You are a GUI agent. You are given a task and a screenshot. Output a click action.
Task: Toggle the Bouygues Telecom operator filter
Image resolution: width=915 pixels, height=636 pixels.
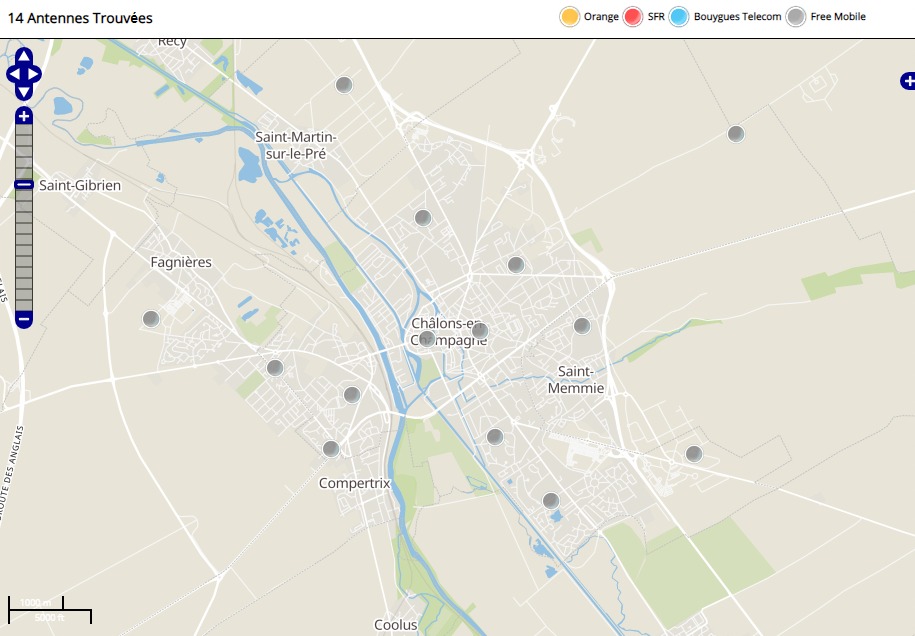(x=679, y=17)
